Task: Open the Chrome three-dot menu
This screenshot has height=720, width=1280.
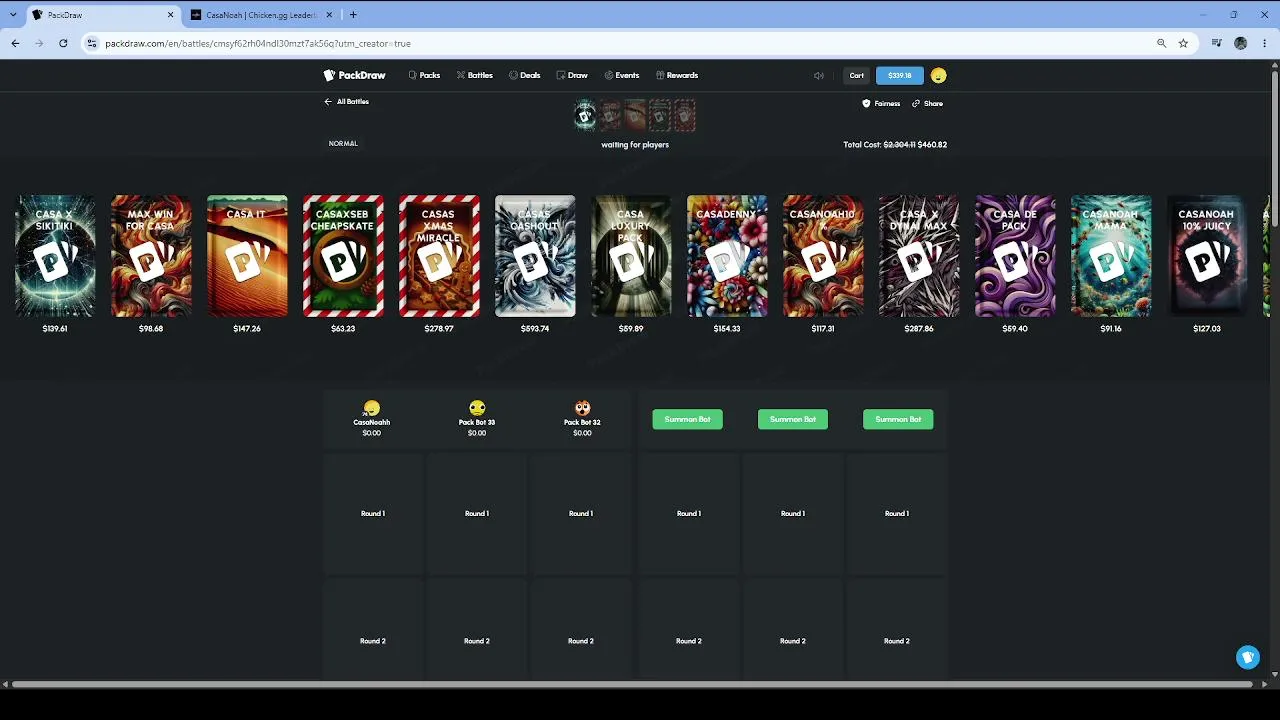Action: 1265,43
